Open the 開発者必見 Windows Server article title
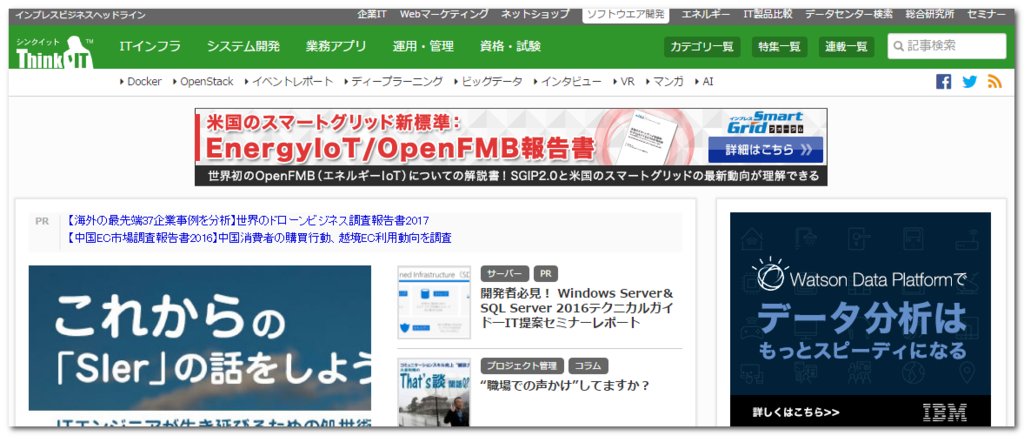This screenshot has width=1024, height=436. tap(577, 307)
